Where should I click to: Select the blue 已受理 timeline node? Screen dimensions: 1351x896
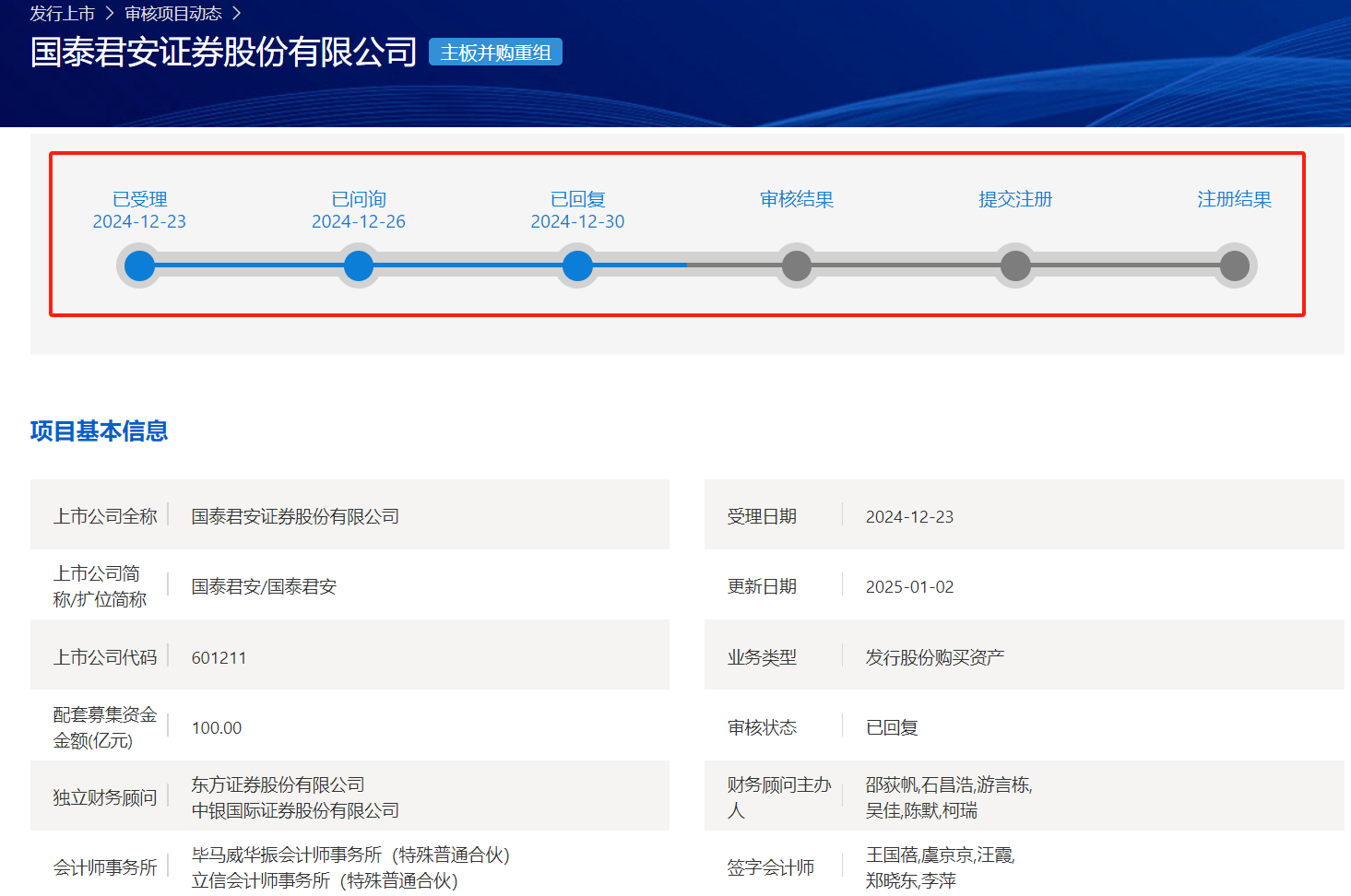[x=139, y=265]
